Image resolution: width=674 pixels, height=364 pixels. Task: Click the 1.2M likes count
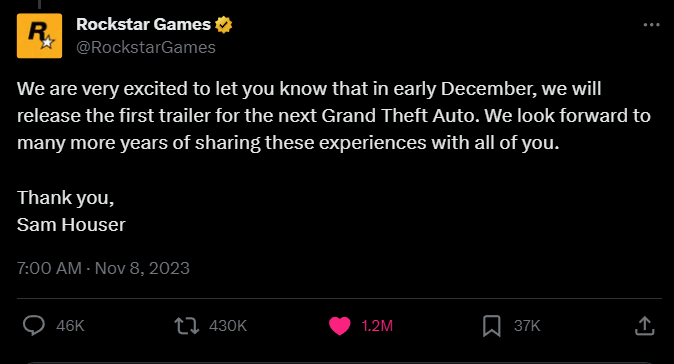tap(377, 326)
